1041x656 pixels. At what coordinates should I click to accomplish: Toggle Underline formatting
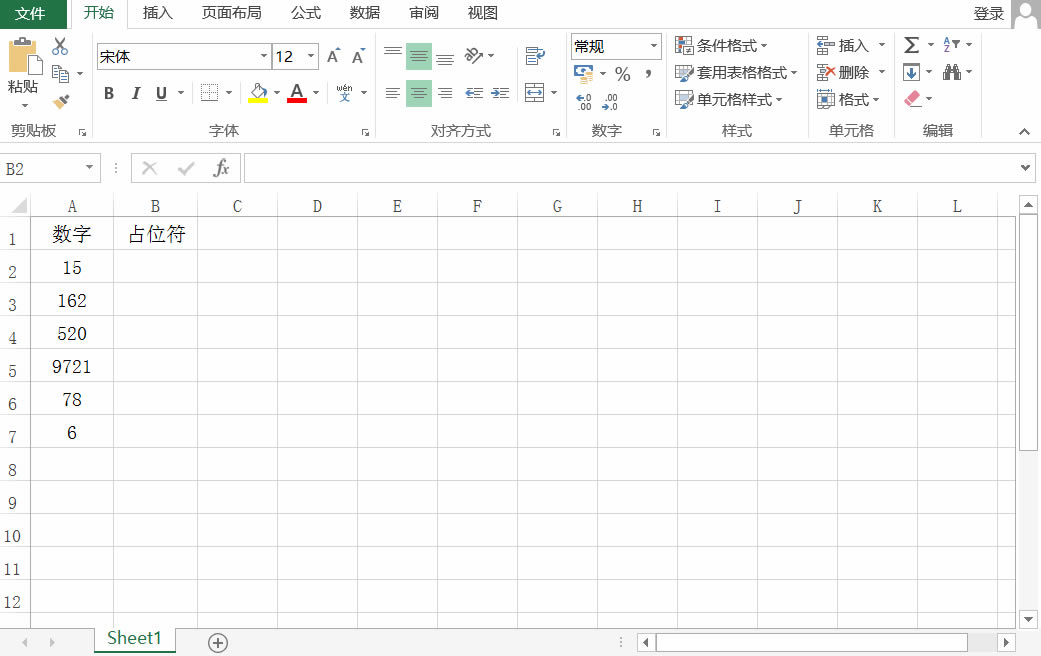click(161, 93)
